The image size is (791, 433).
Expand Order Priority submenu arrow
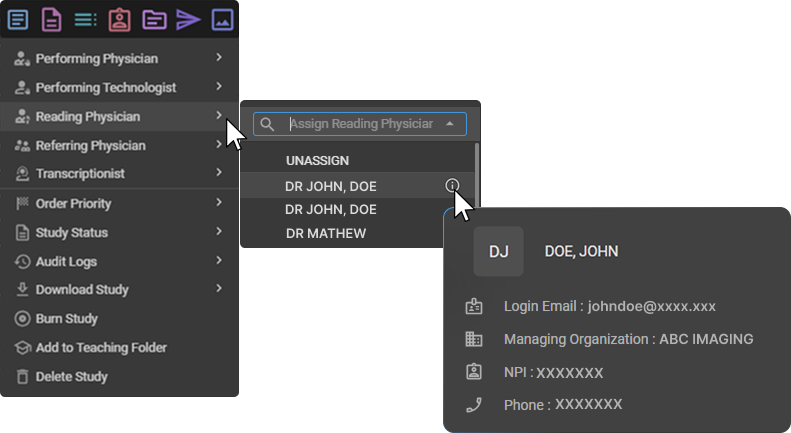click(x=219, y=202)
